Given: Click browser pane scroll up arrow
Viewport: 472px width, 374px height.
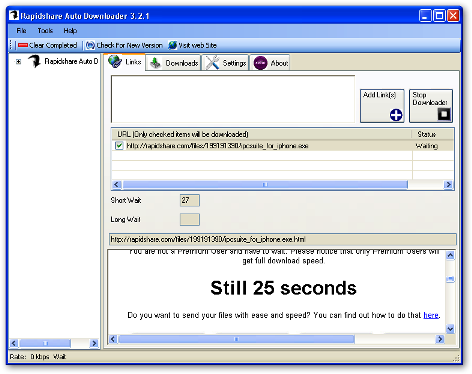Looking at the screenshot, I should (x=450, y=255).
